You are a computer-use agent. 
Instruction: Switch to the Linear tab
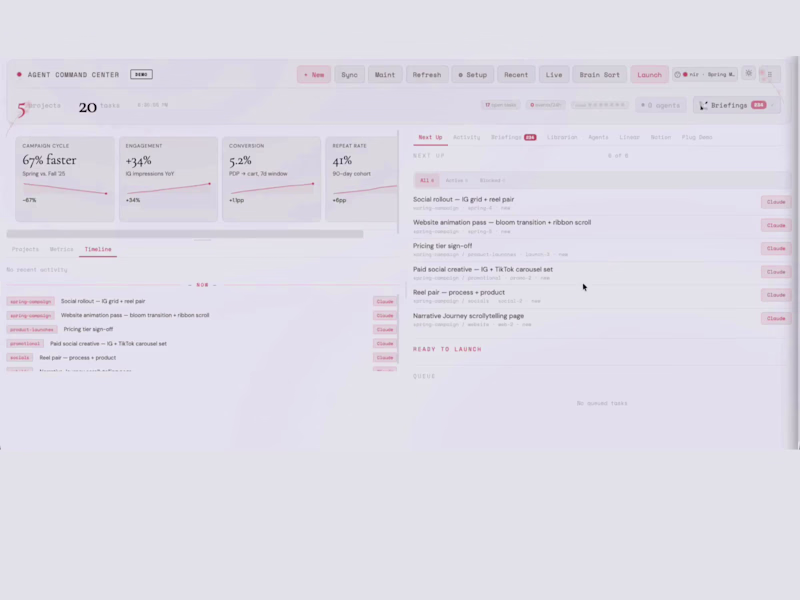(x=629, y=137)
